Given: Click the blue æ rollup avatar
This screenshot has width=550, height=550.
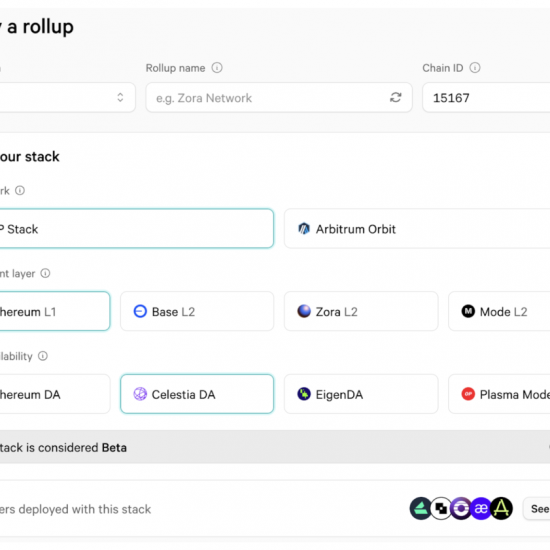Looking at the screenshot, I should 481,508.
